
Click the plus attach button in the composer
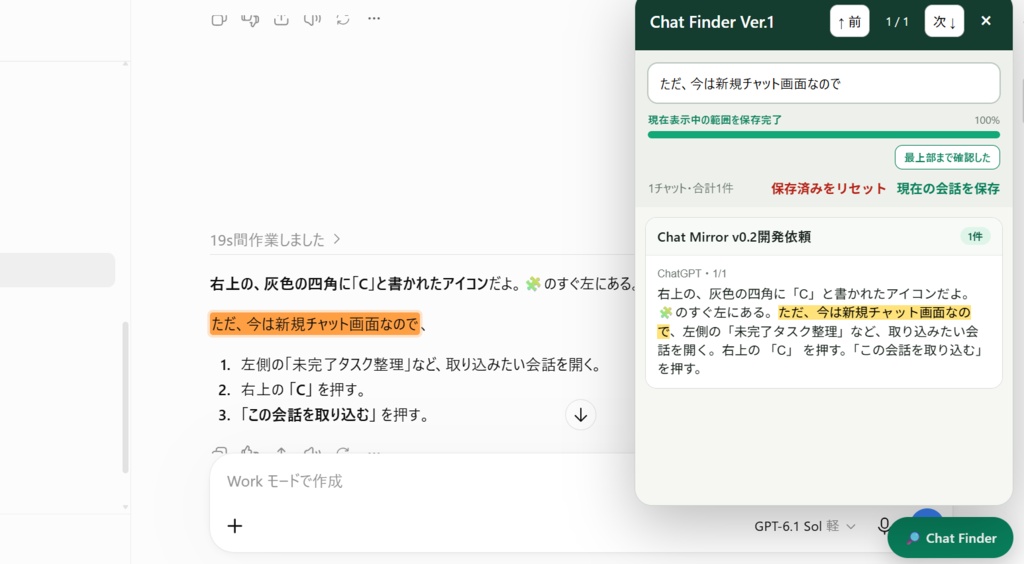click(x=234, y=525)
